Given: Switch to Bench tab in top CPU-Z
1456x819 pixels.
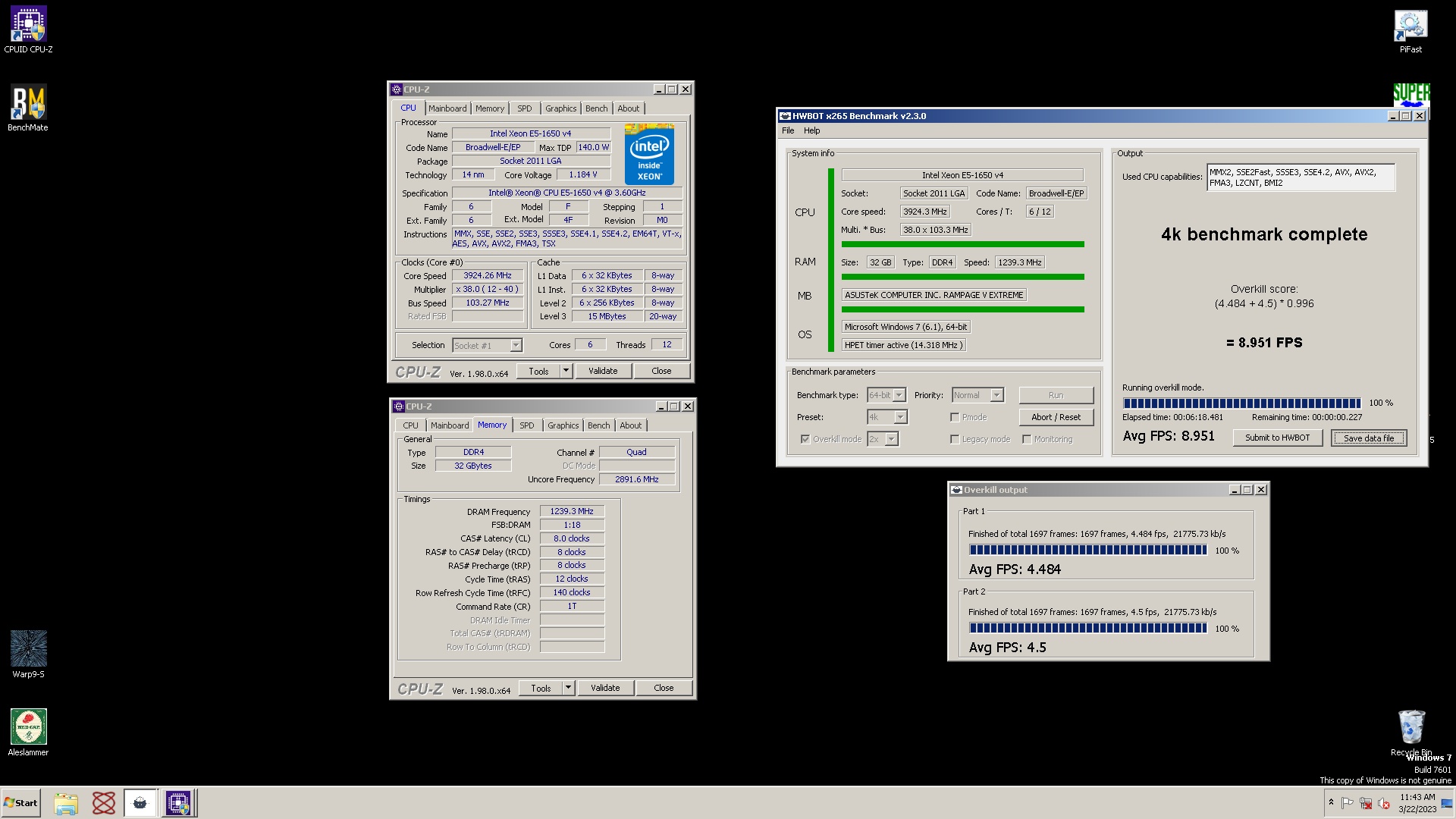Looking at the screenshot, I should coord(596,108).
